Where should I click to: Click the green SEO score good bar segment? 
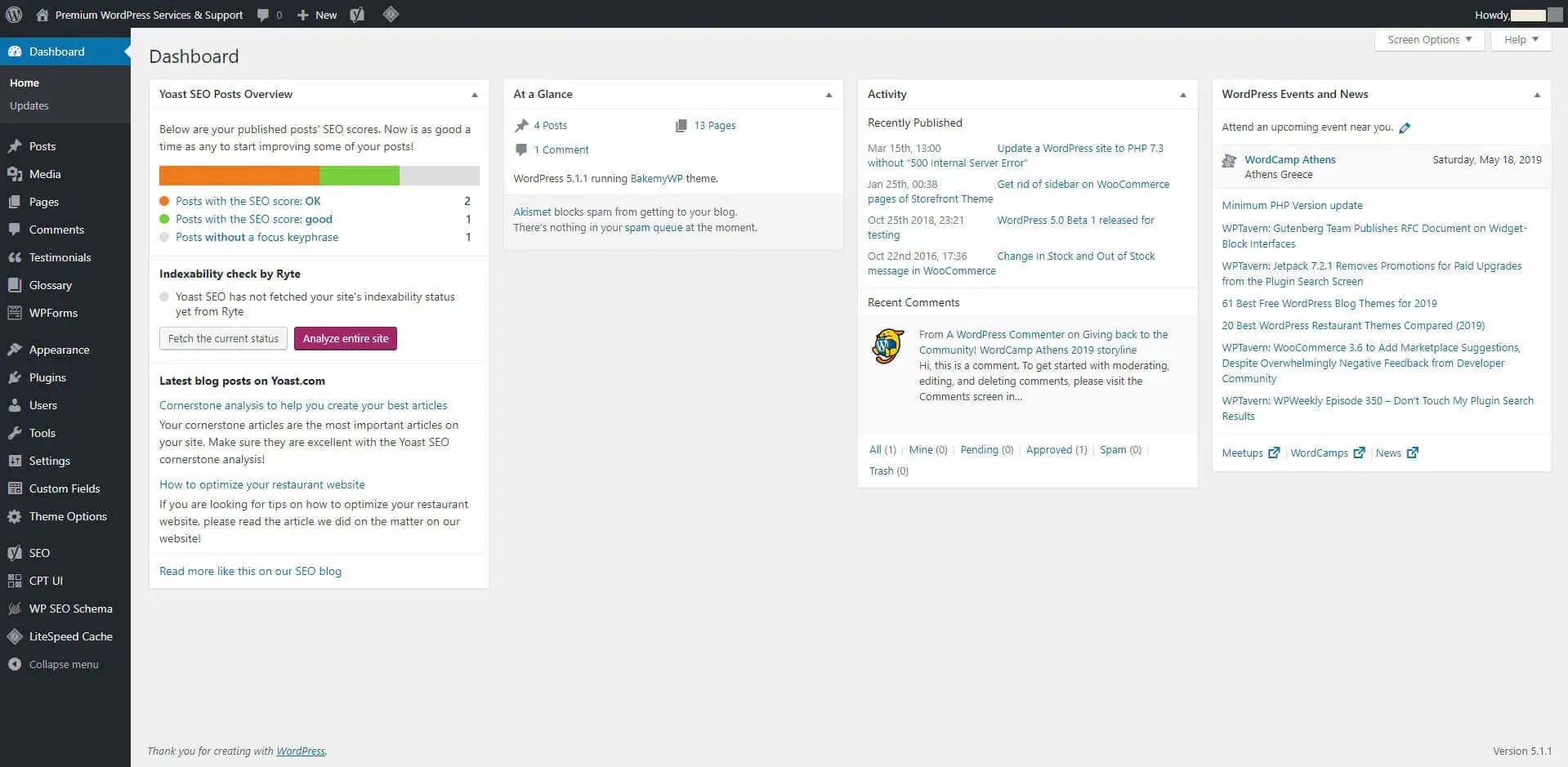[360, 176]
